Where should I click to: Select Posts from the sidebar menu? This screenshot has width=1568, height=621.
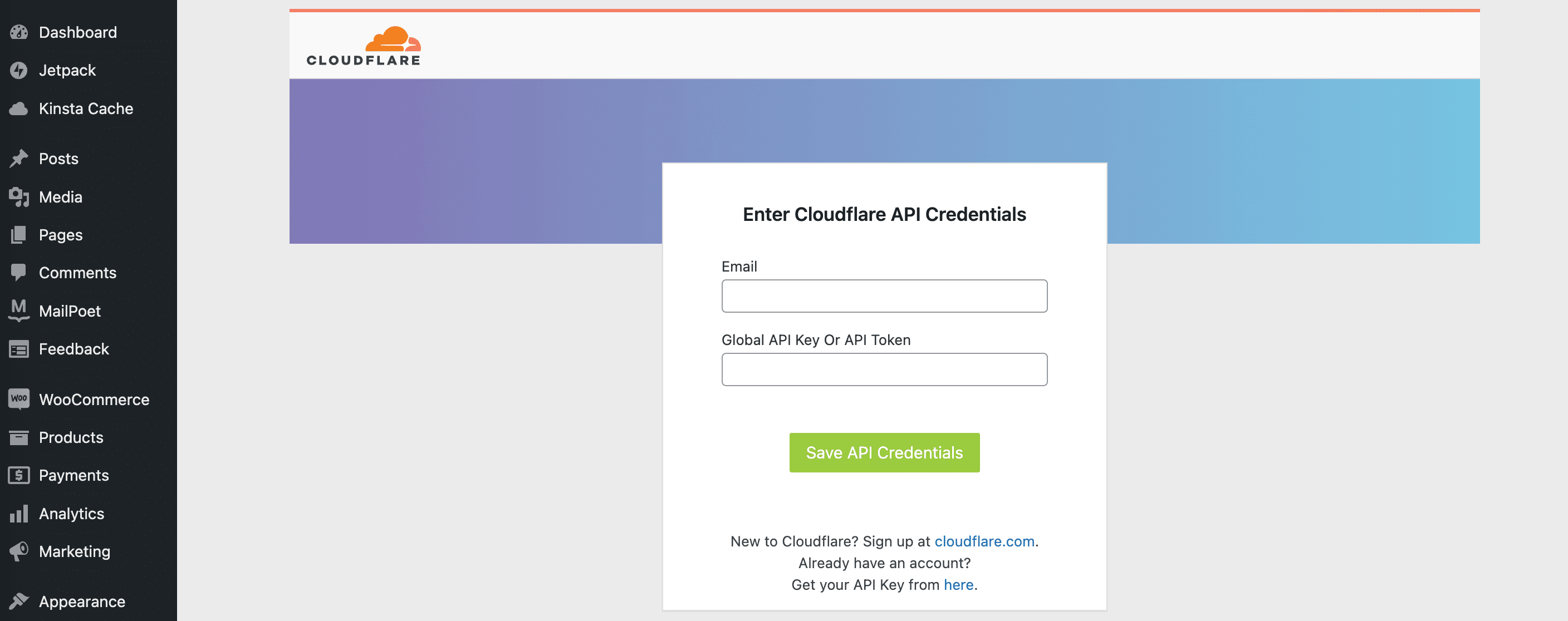58,159
